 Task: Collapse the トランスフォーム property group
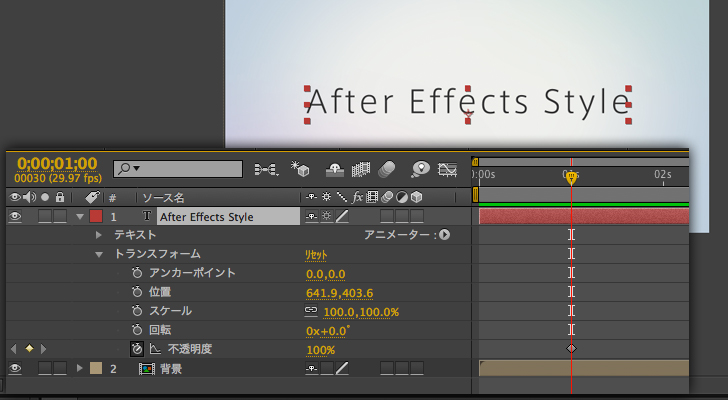tap(98, 254)
